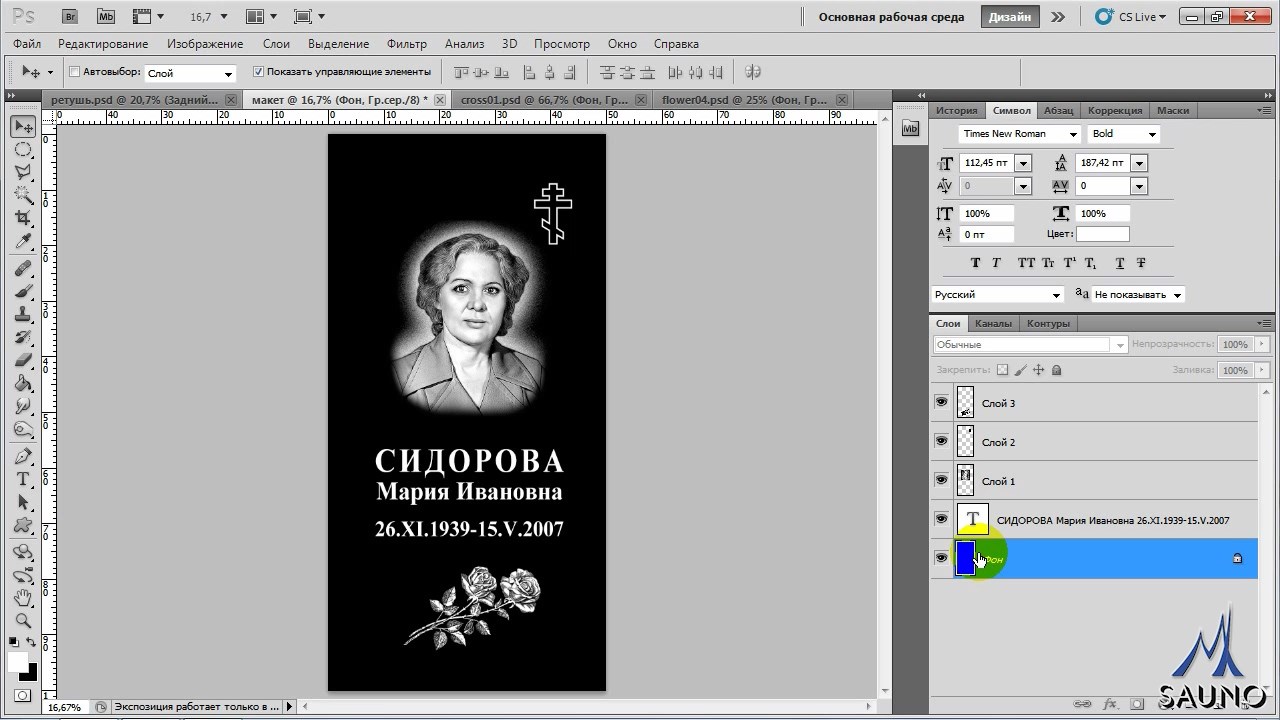Apply Strikethrough style in Character panel

pos(1142,263)
